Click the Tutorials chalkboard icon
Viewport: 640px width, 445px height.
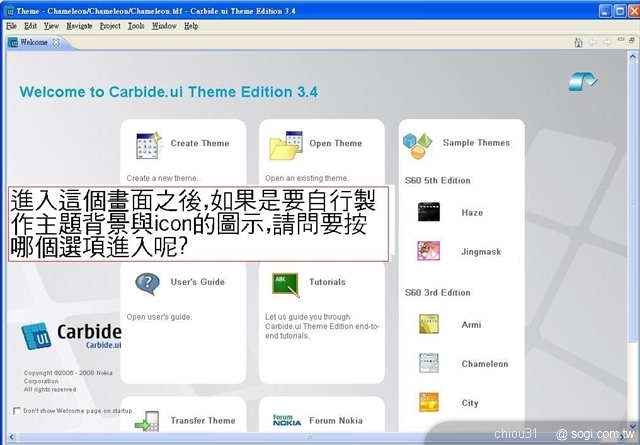pos(286,285)
